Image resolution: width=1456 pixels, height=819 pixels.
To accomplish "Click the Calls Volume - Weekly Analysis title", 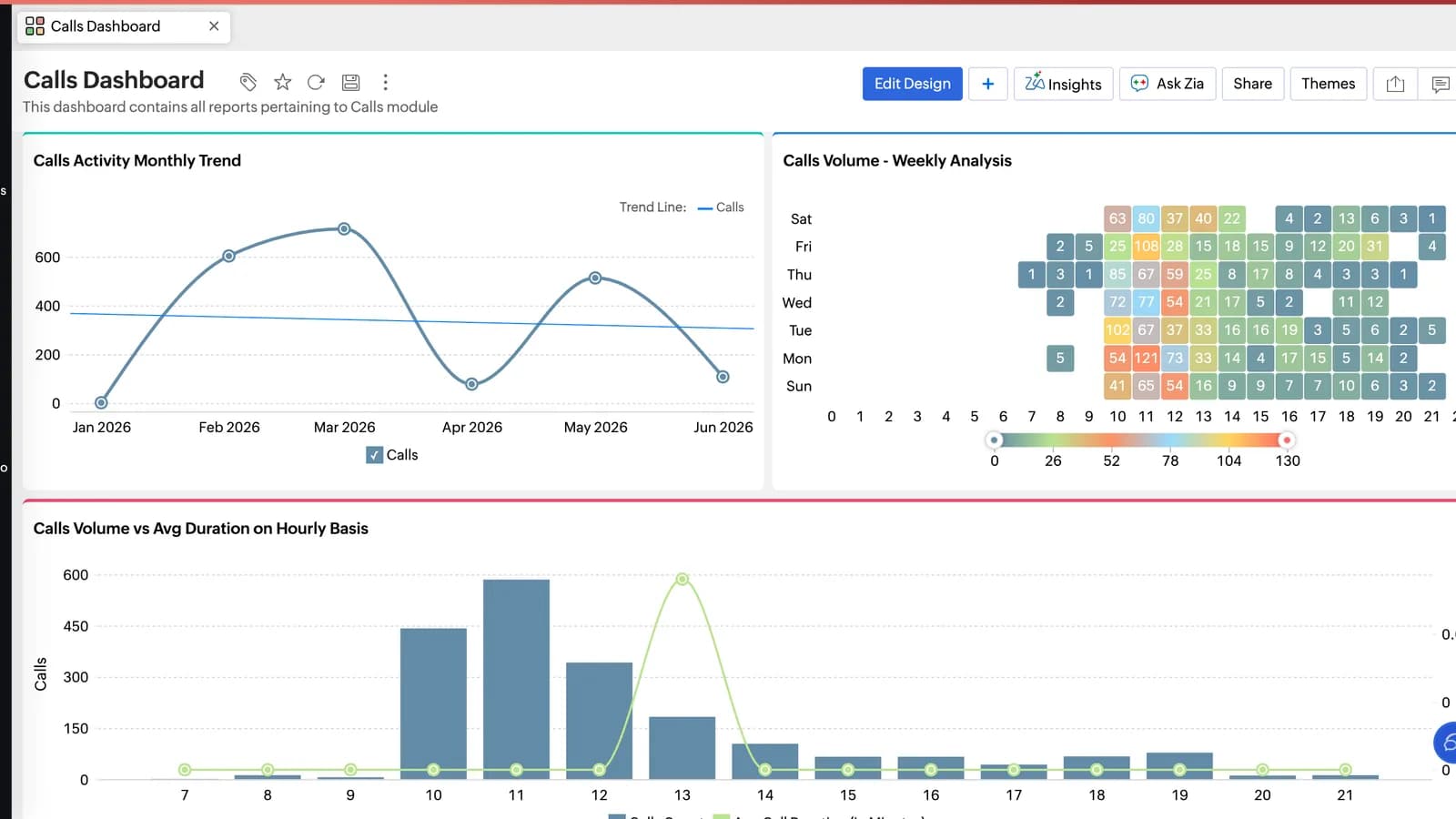I will coord(897,160).
